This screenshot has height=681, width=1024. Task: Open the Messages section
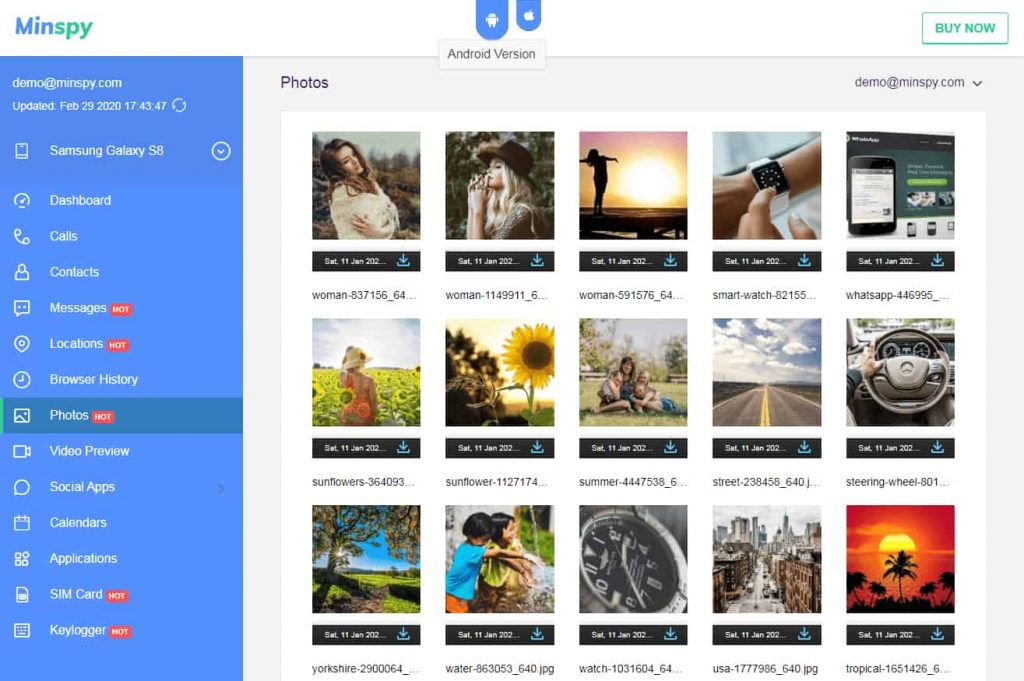pos(78,308)
